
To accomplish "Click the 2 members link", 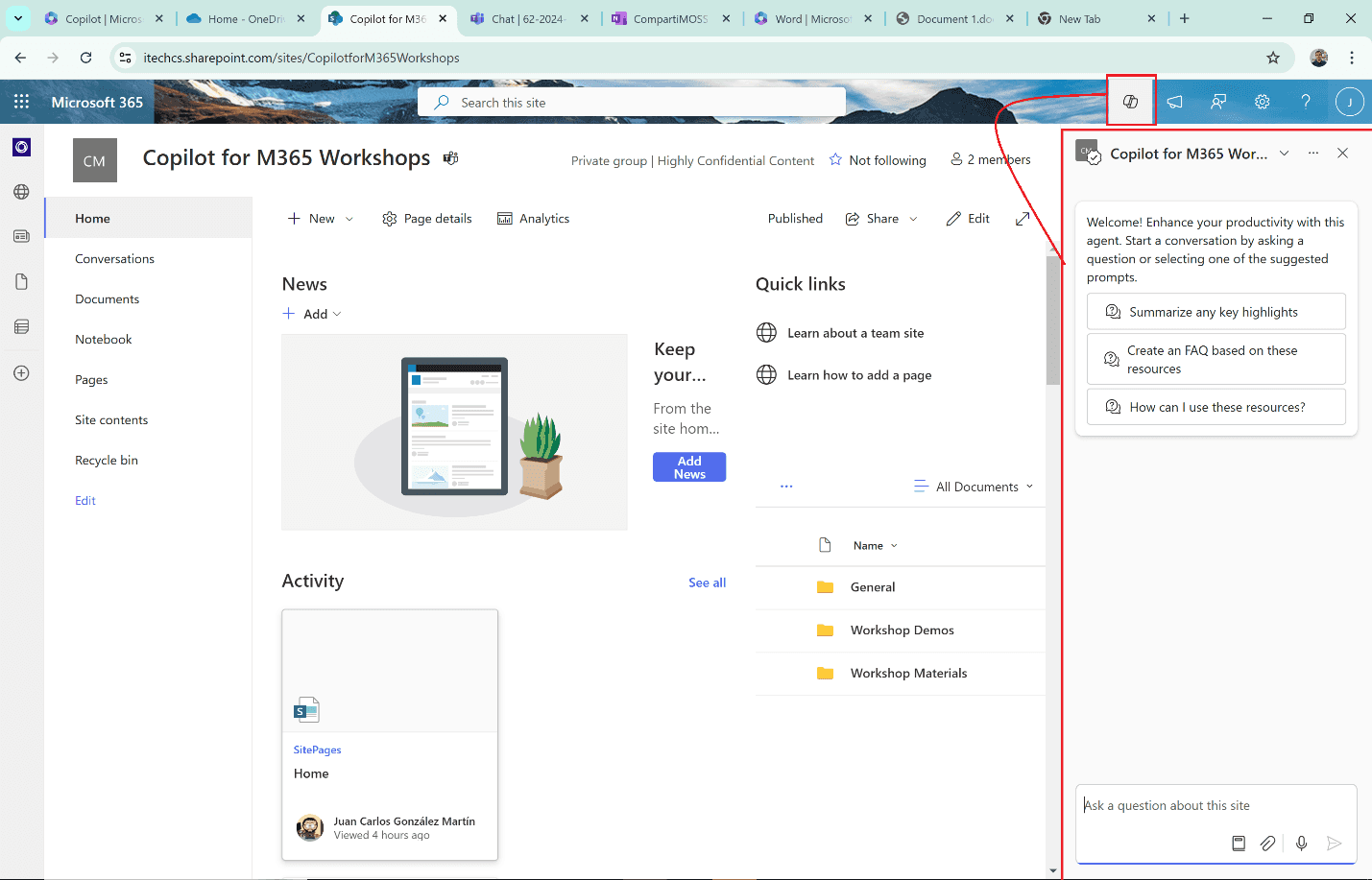I will 991,159.
